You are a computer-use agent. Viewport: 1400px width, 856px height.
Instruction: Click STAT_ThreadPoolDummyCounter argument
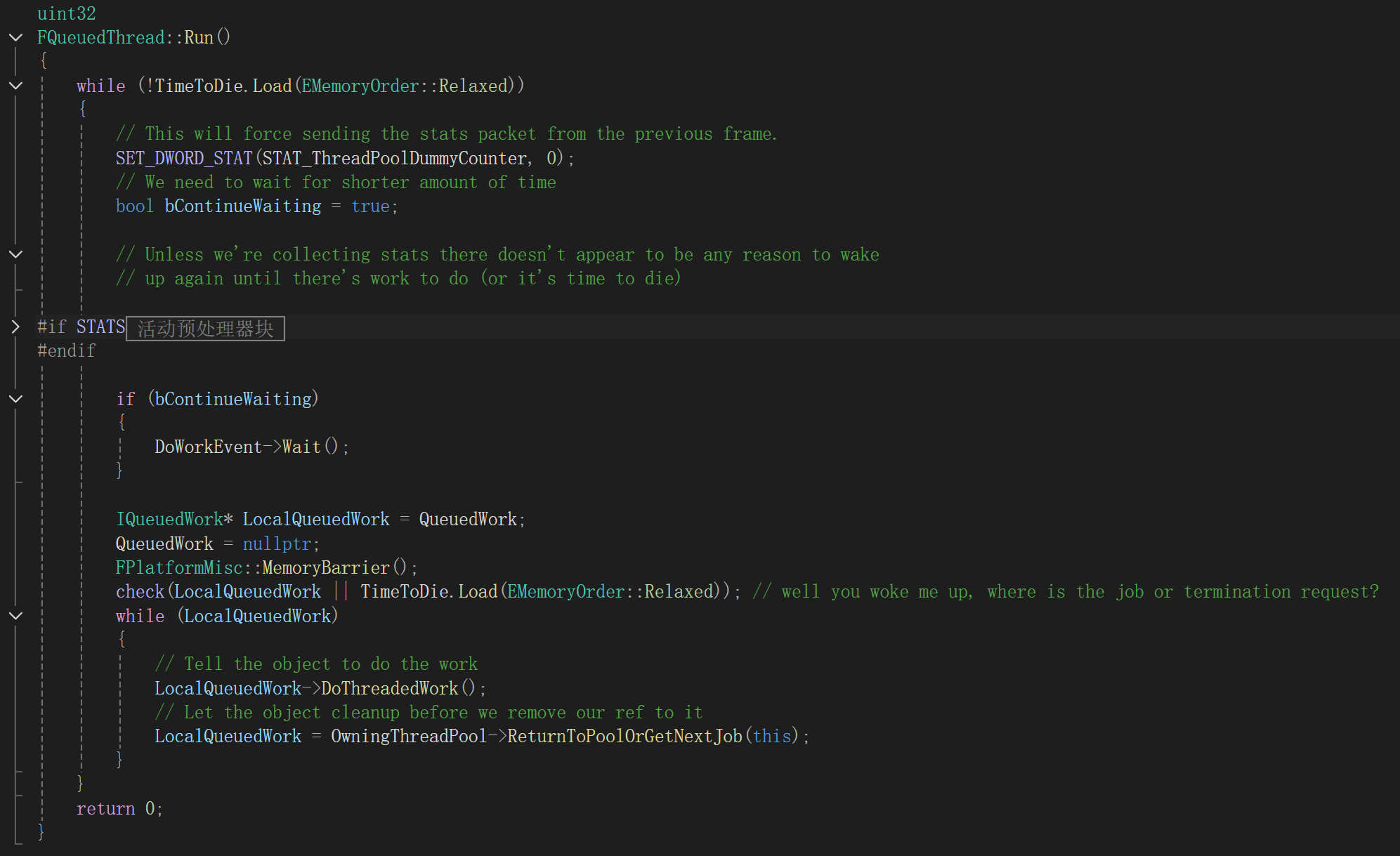click(393, 158)
